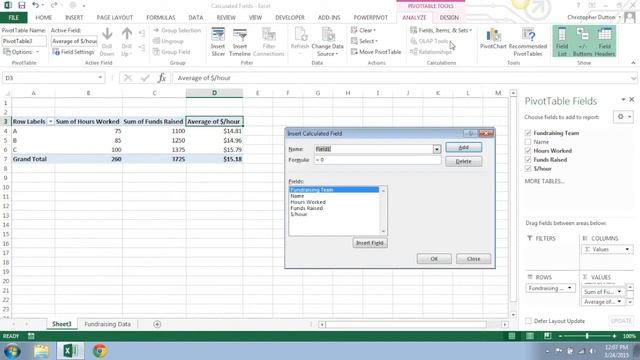640x360 pixels.
Task: Enable Defer Layout Update
Action: (529, 321)
